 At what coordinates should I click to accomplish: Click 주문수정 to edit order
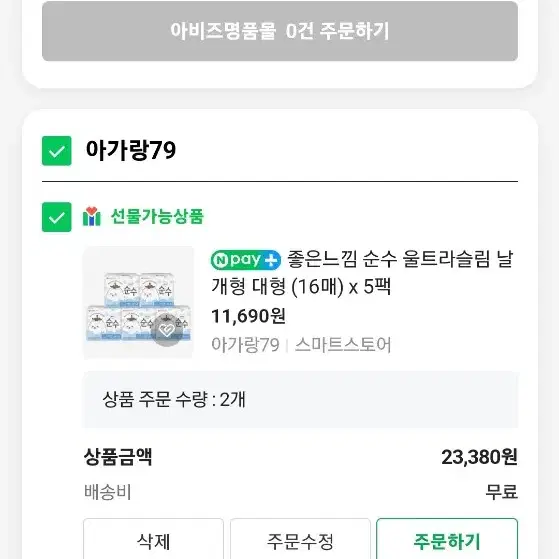[x=300, y=540]
